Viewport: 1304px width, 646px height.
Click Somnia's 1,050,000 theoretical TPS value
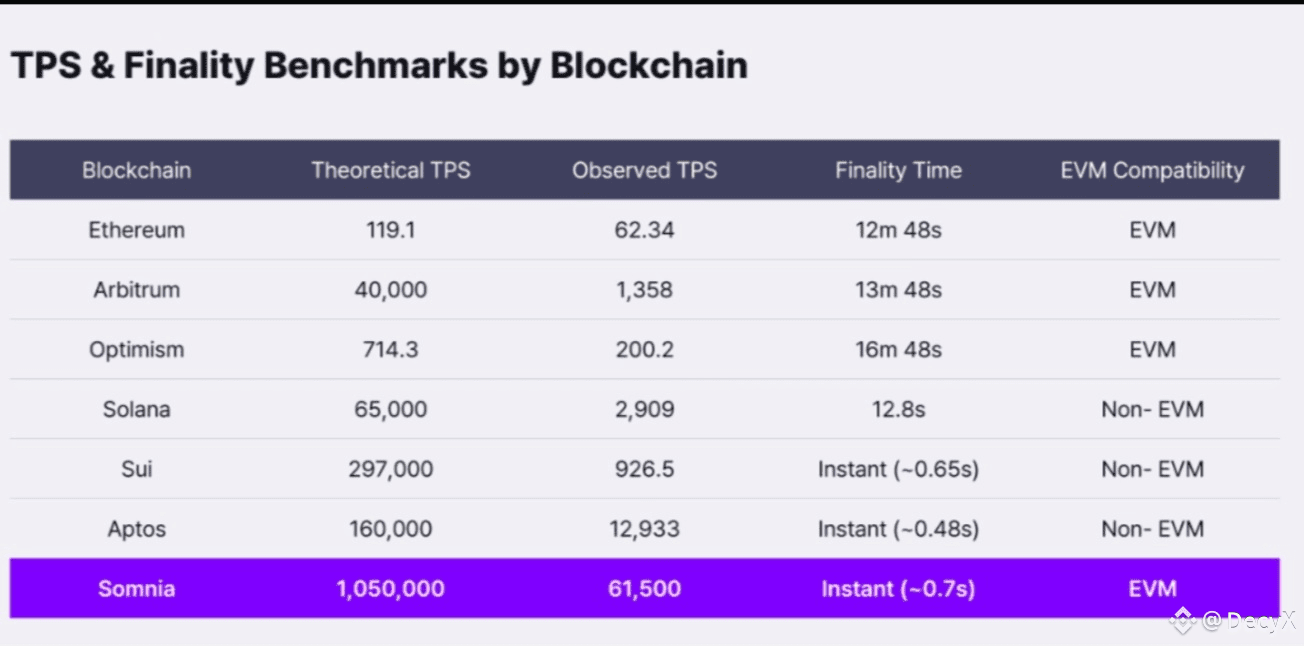click(x=390, y=589)
